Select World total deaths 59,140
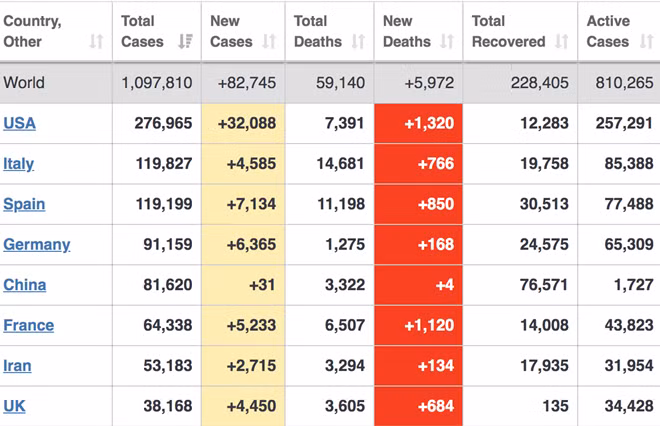 coord(341,83)
